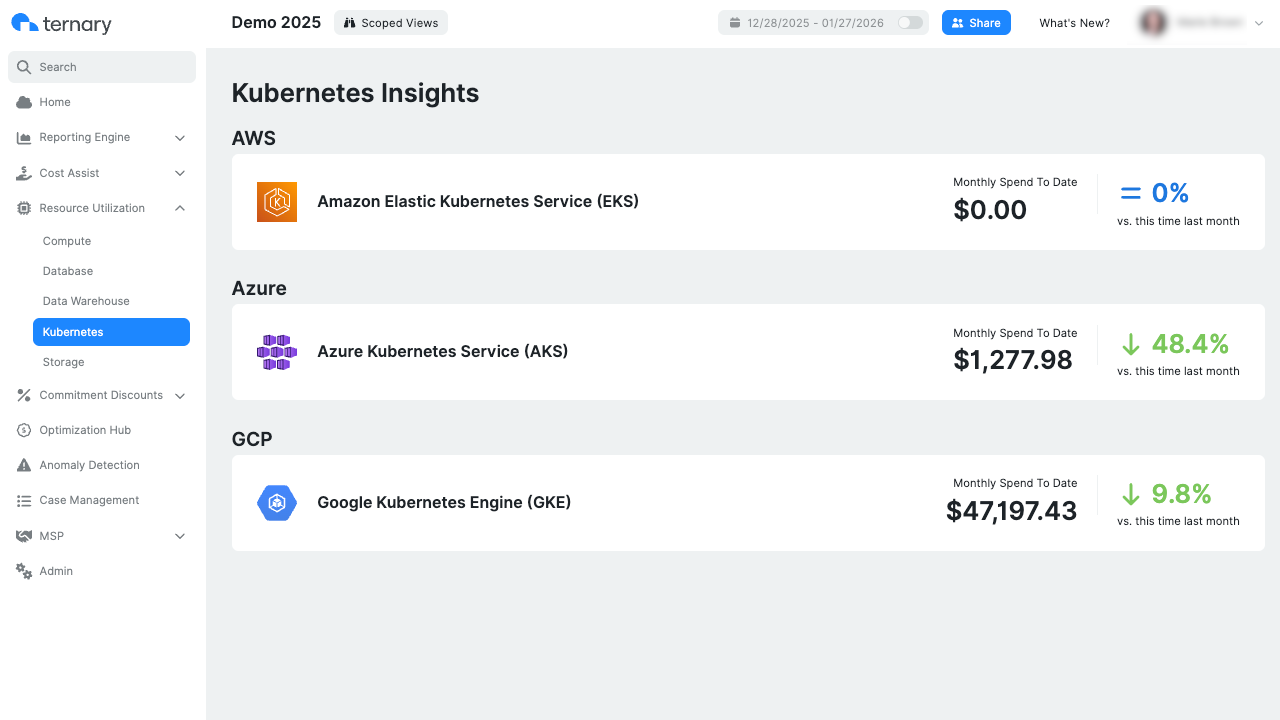Screen dimensions: 1280x720
Task: Click the Anomaly Detection warning icon
Action: (22, 464)
